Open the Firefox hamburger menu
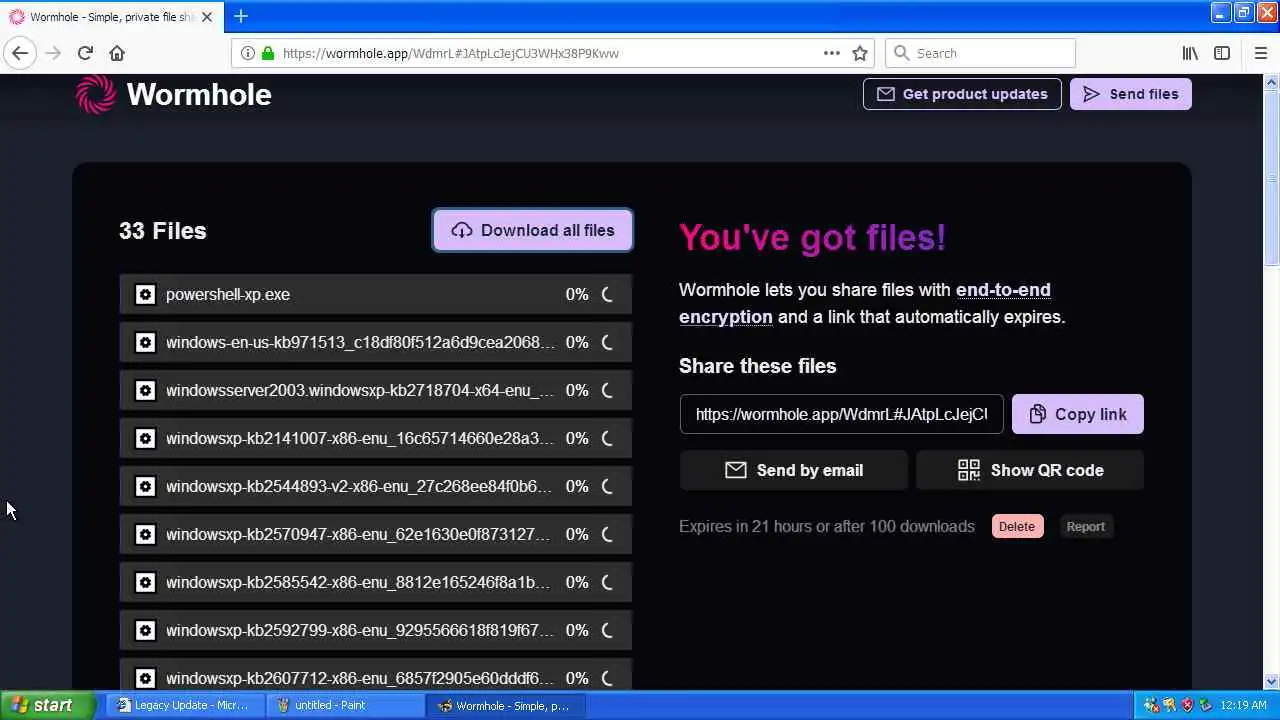The height and width of the screenshot is (720, 1280). (1260, 53)
